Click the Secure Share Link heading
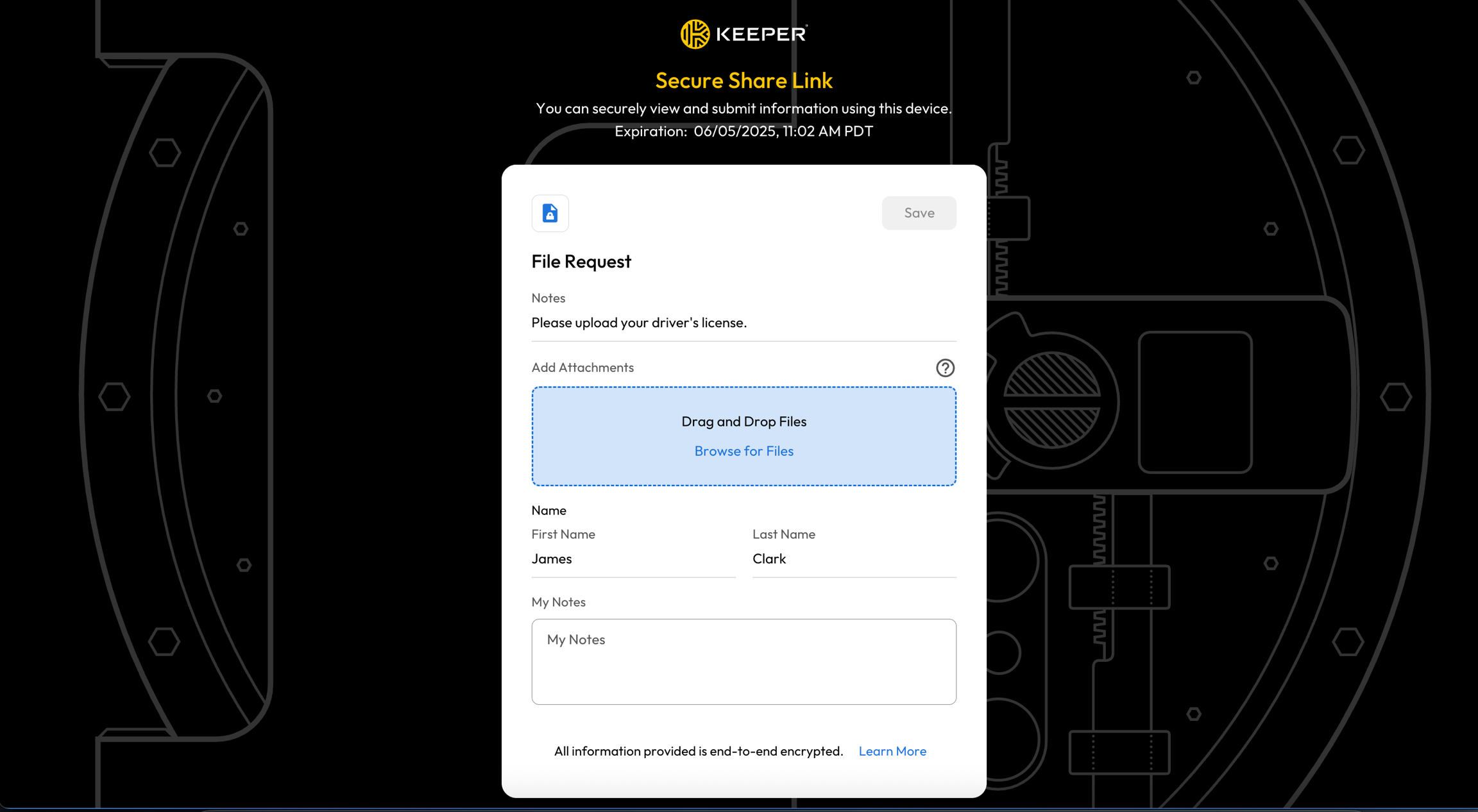Image resolution: width=1478 pixels, height=812 pixels. pos(743,80)
